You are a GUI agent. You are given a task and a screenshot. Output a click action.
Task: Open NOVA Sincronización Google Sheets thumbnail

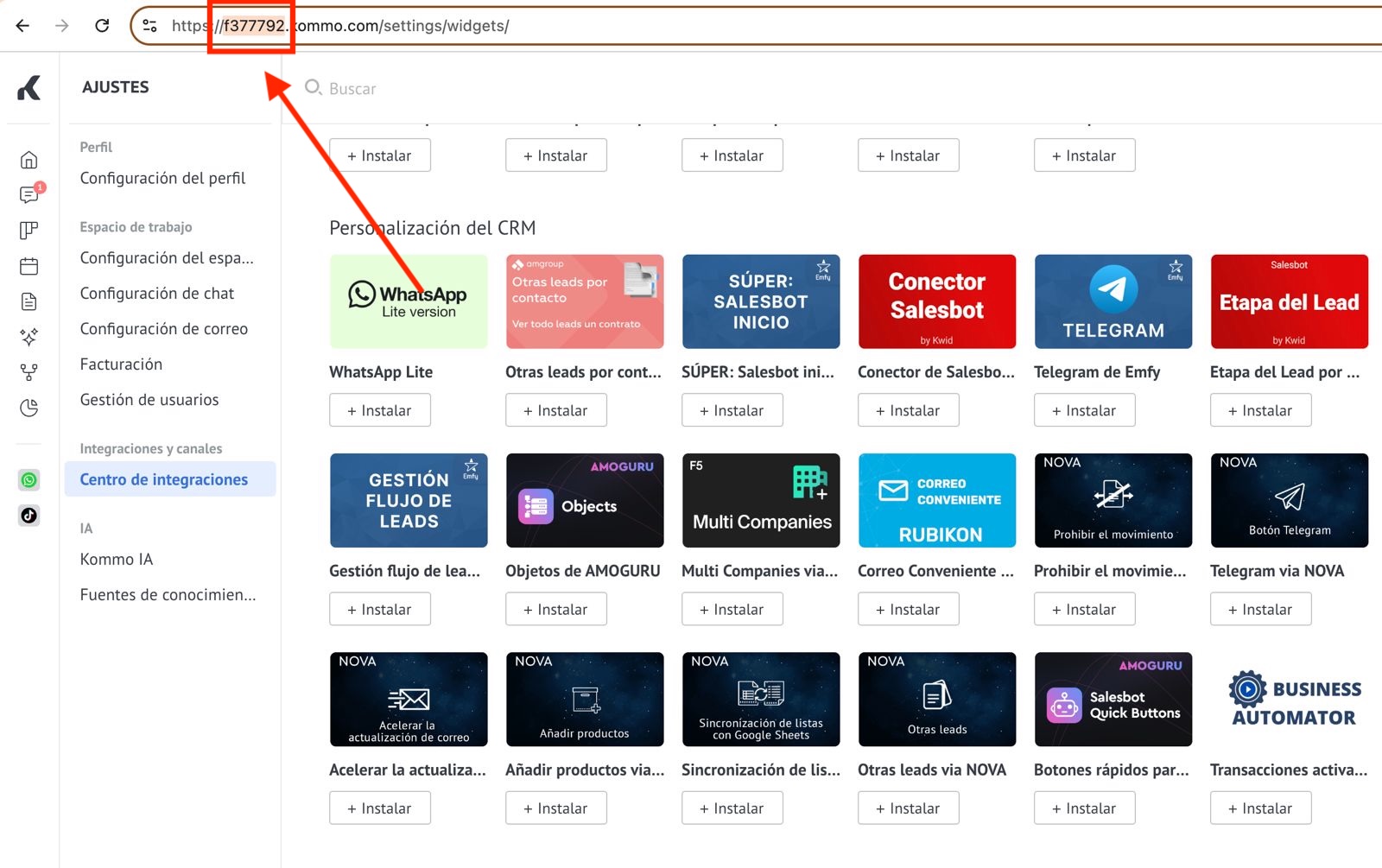click(x=761, y=699)
